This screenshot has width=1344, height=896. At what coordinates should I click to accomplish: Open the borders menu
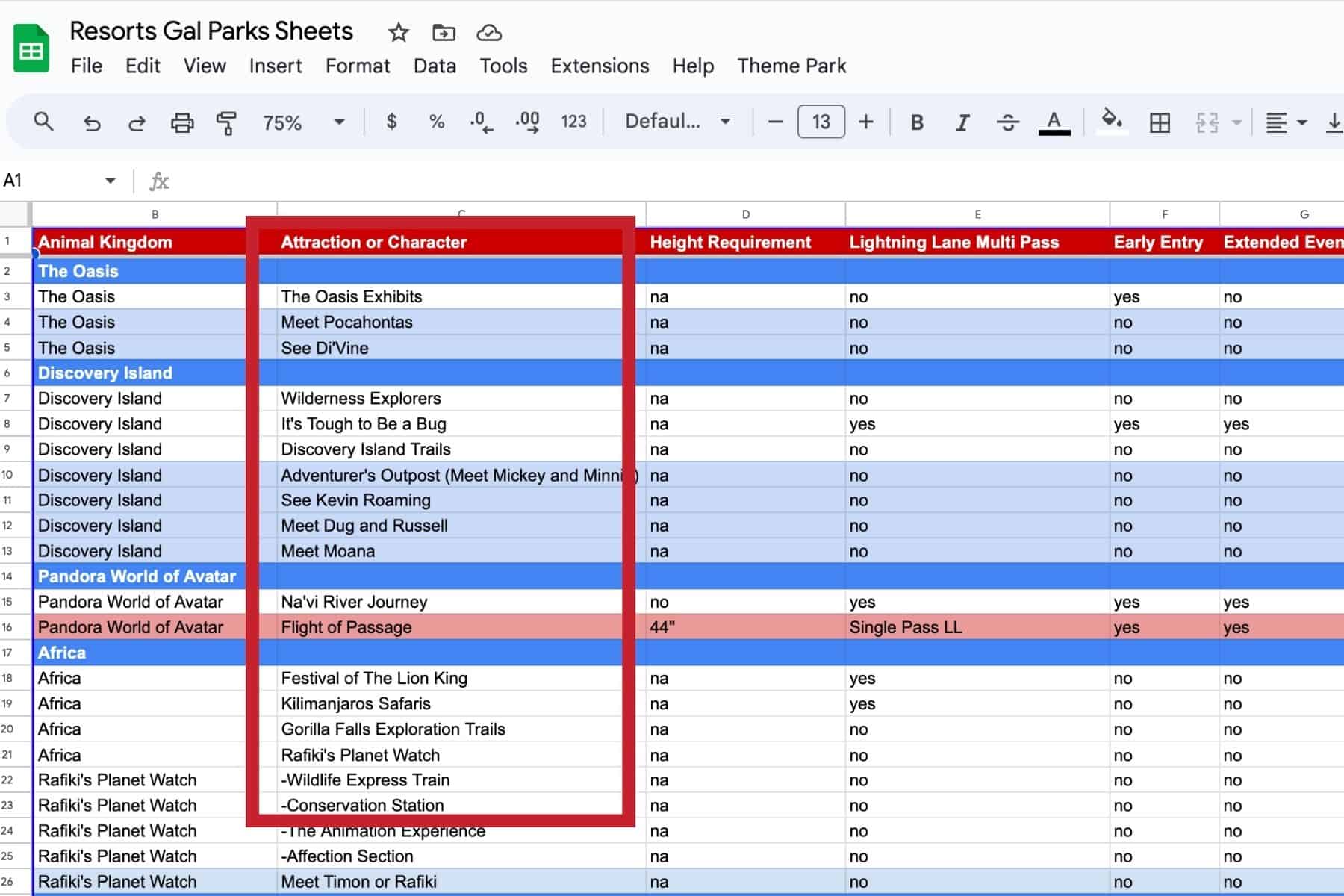(1160, 122)
